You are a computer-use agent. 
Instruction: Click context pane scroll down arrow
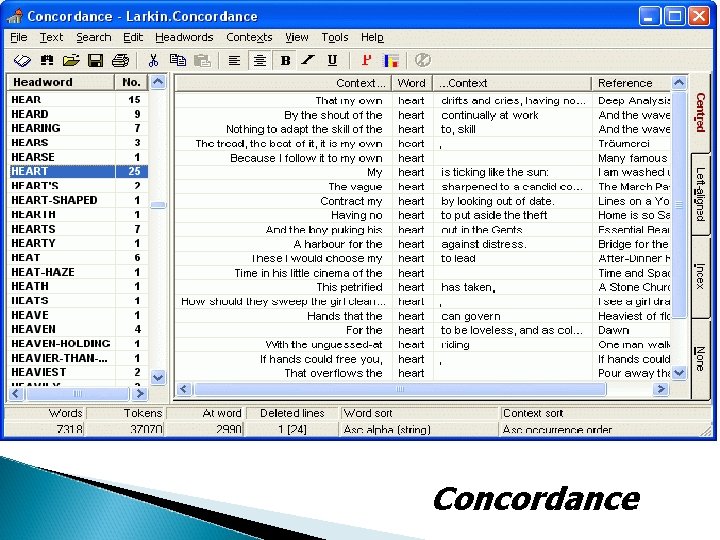point(679,373)
